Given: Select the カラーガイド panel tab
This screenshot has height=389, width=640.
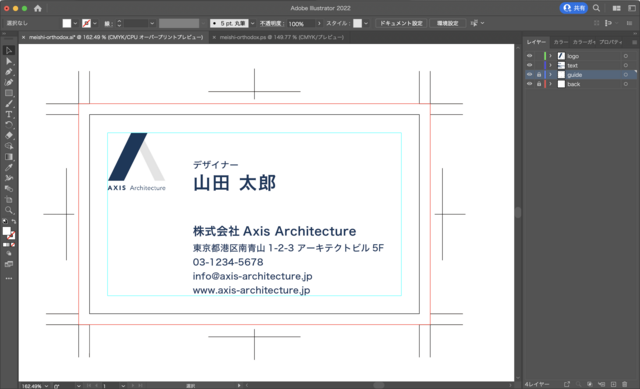Looking at the screenshot, I should pos(584,42).
